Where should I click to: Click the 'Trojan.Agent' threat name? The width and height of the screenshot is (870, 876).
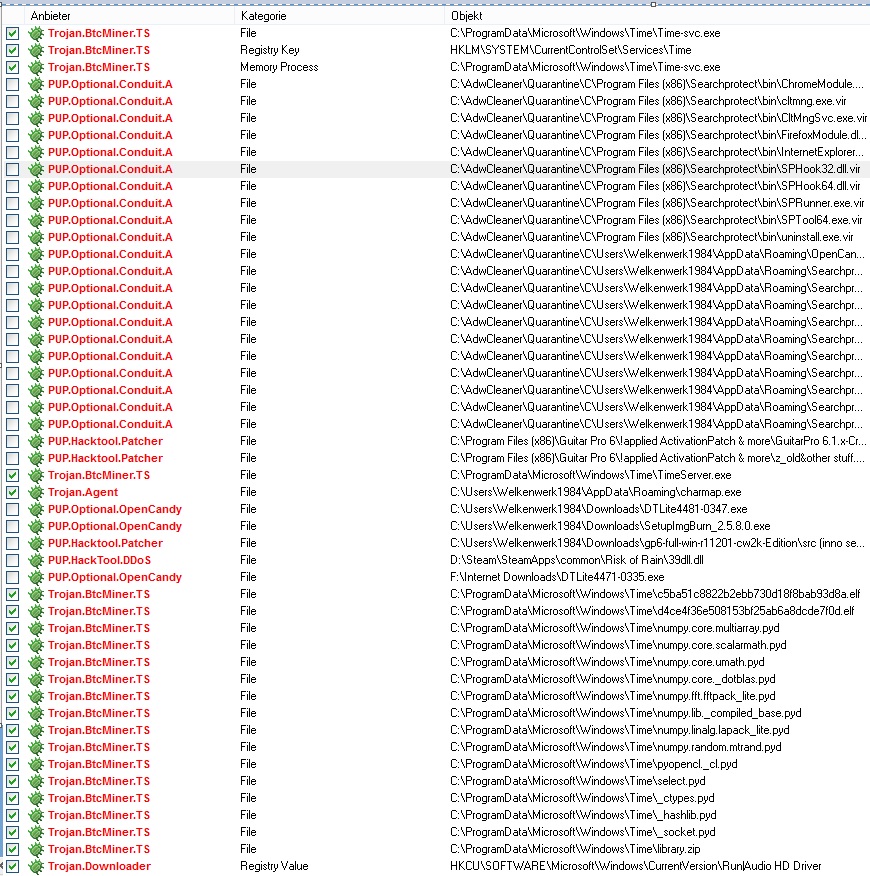click(x=83, y=492)
